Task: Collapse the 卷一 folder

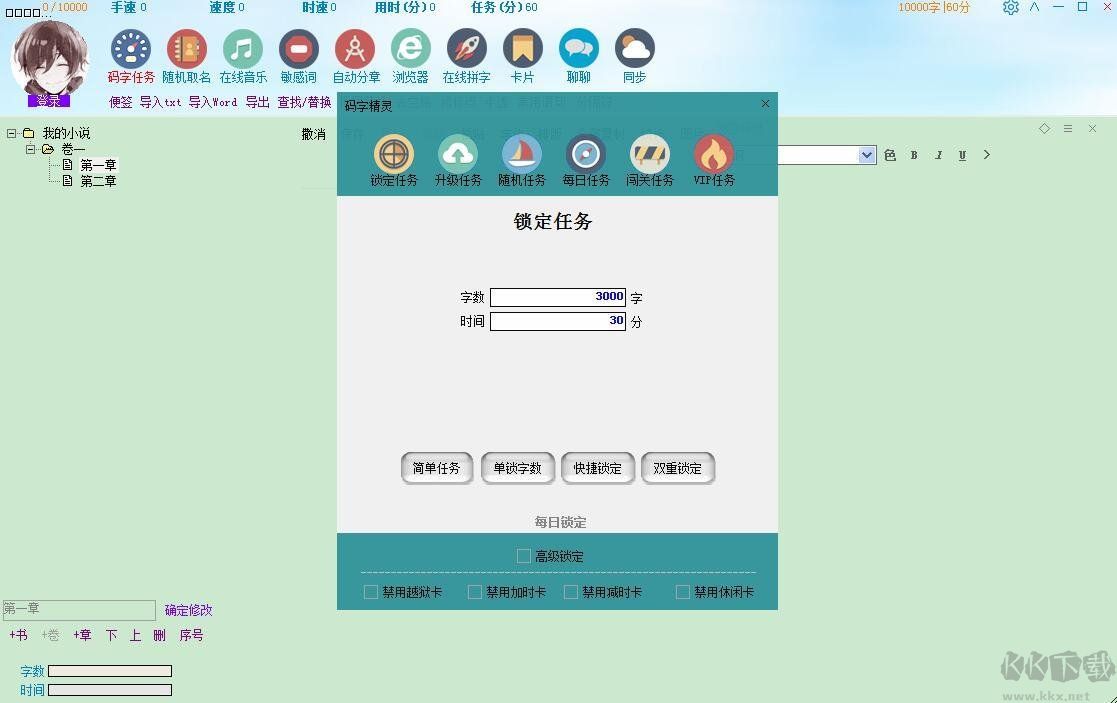Action: [31, 149]
